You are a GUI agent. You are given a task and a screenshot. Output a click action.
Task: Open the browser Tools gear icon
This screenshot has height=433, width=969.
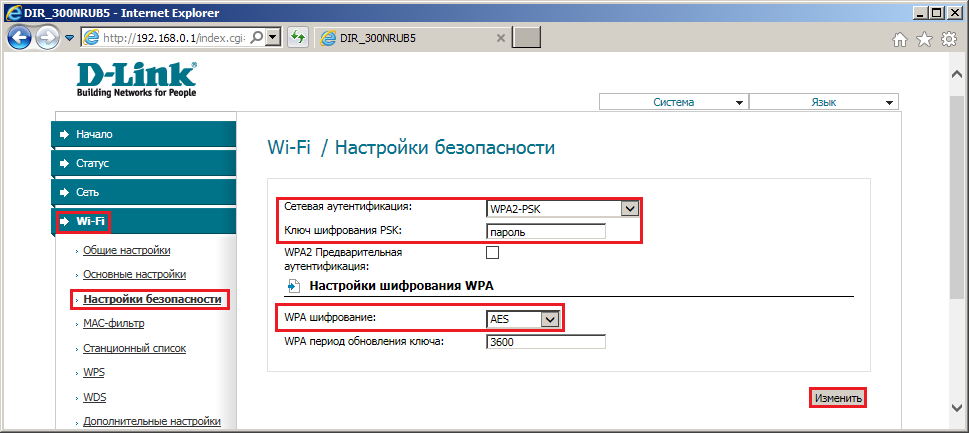point(949,40)
